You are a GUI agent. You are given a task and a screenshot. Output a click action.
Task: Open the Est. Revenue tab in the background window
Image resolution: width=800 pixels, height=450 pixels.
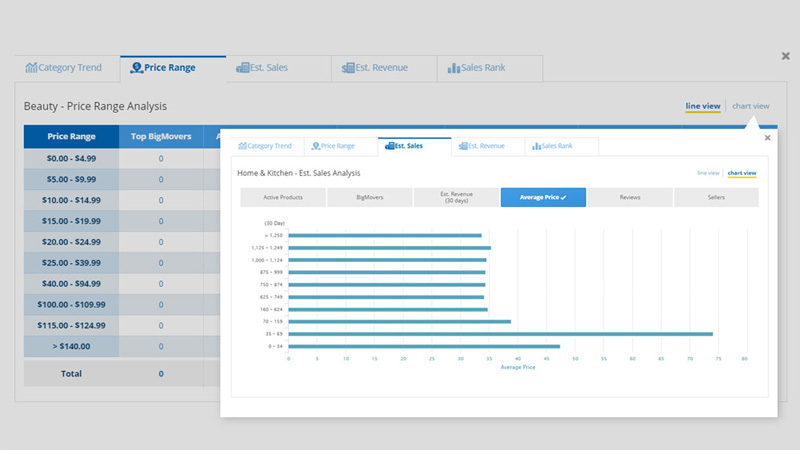coord(384,68)
